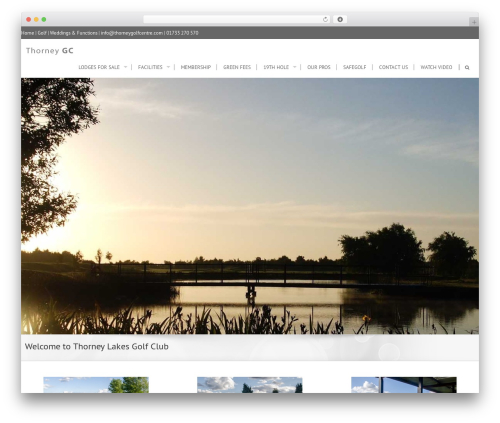Expand the Lodges For Sale dropdown arrow
500x423 pixels.
[x=125, y=67]
